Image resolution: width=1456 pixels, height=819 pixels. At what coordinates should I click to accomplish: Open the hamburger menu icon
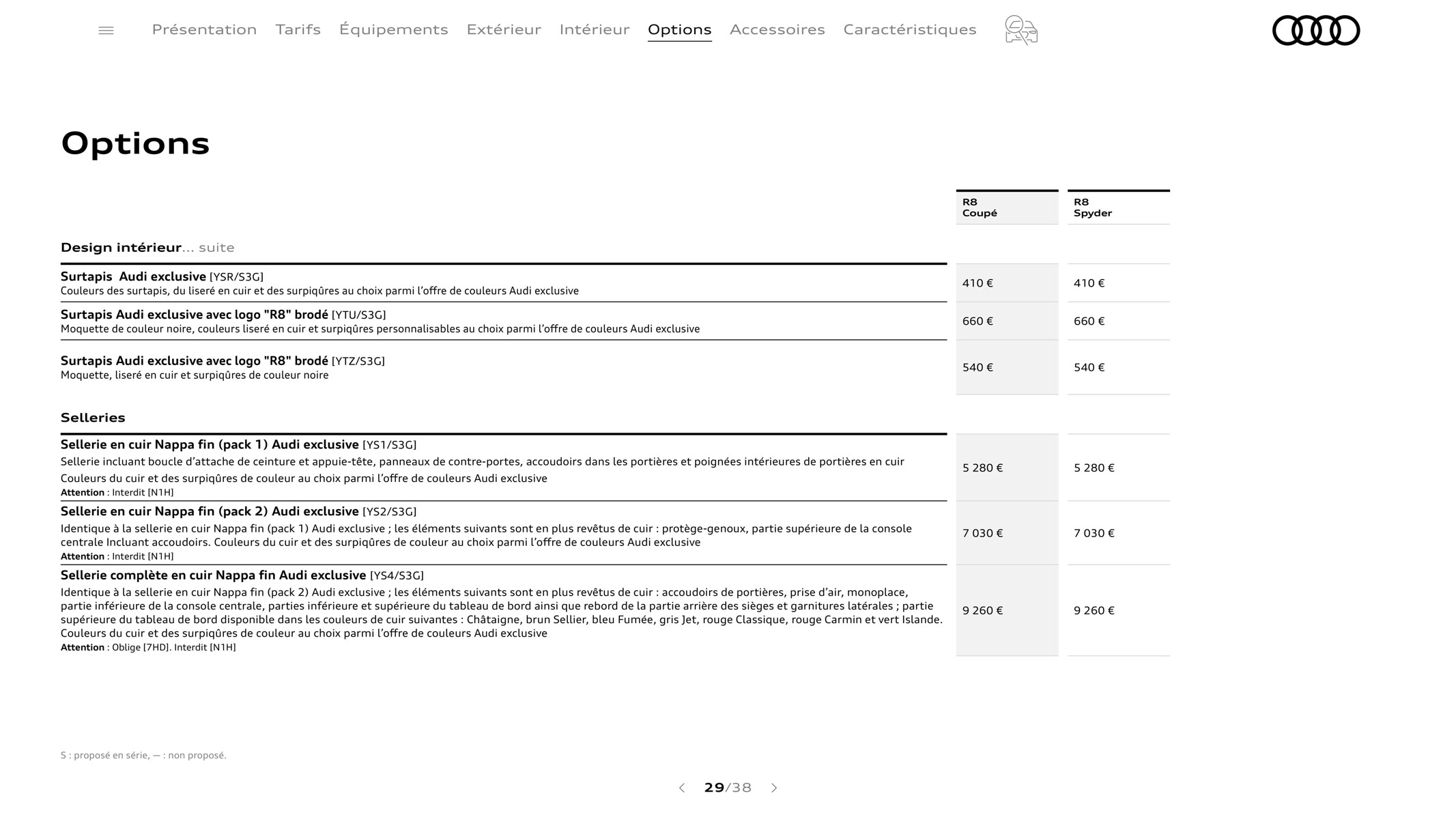(x=106, y=30)
